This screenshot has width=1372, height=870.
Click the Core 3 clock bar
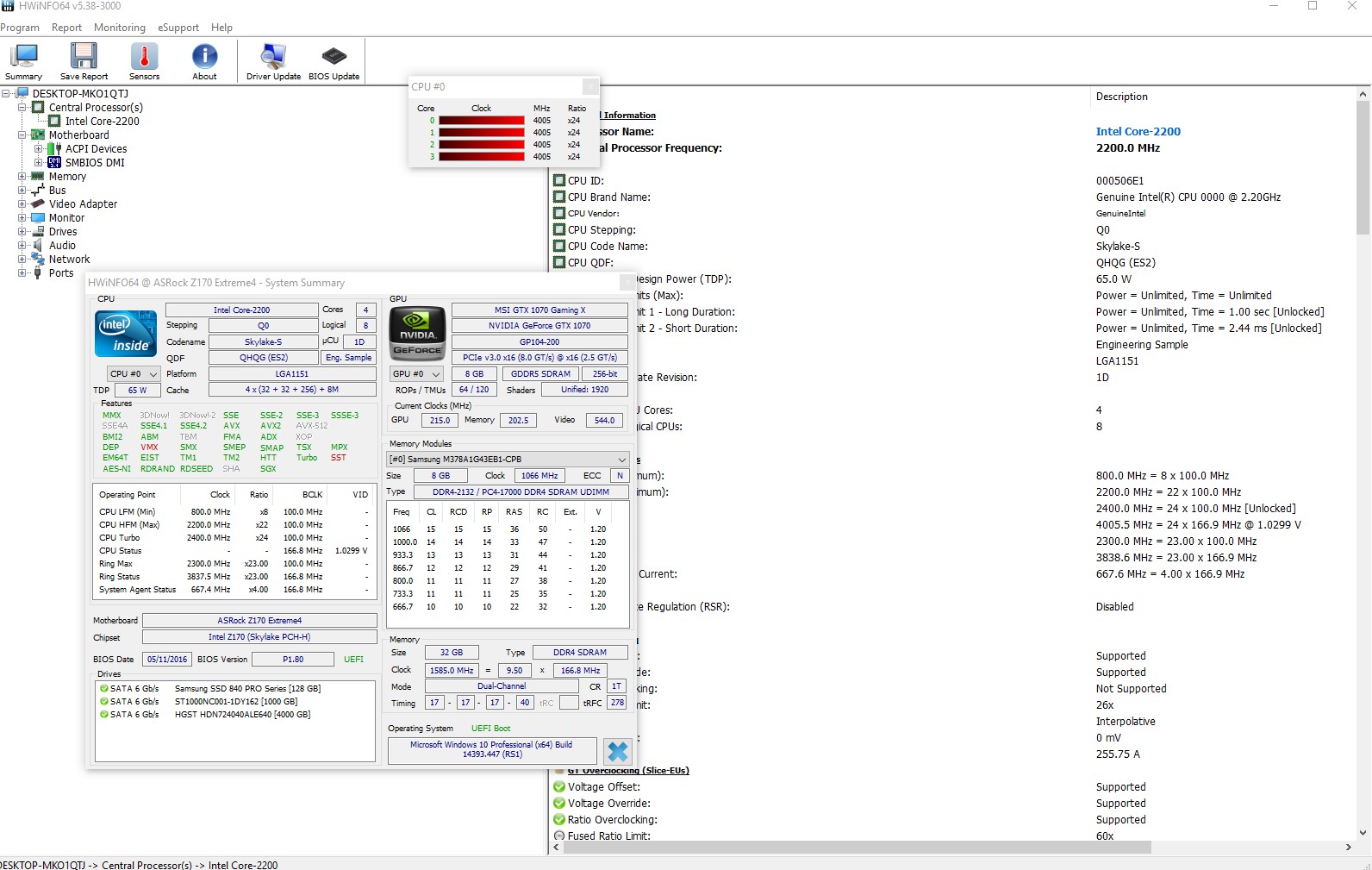coord(482,157)
